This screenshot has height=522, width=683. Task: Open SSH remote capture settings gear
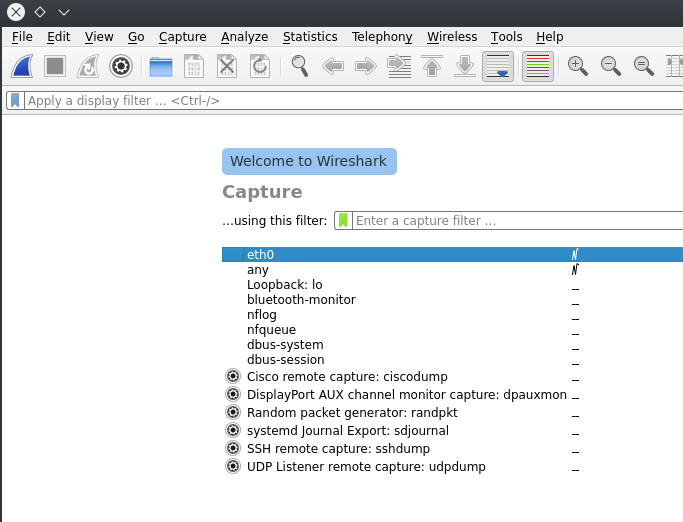(x=233, y=448)
